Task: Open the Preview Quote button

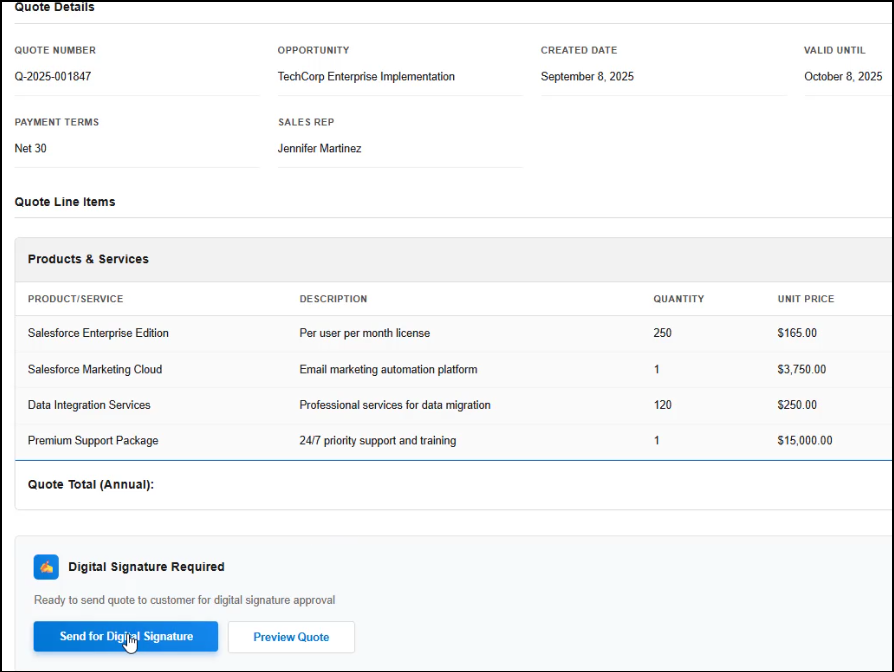Action: tap(291, 637)
